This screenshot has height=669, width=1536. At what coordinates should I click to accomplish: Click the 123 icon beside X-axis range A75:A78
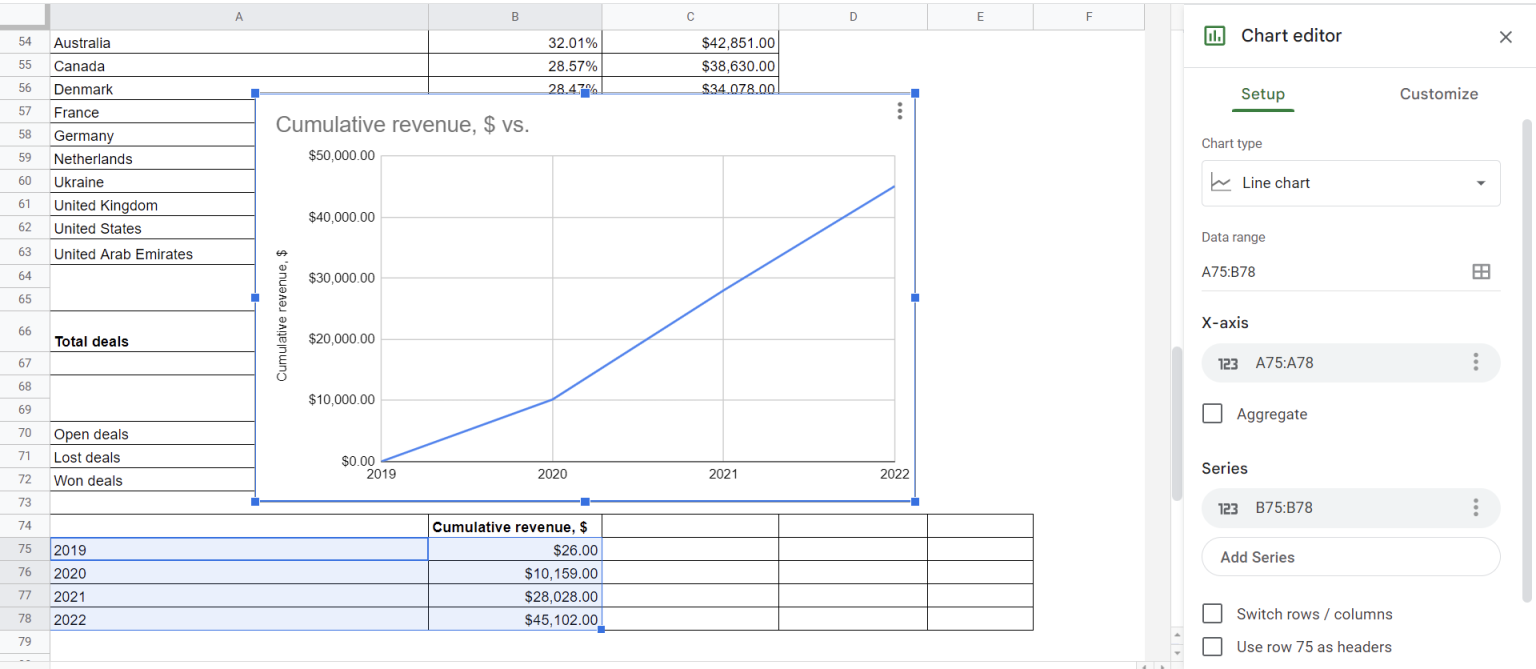[x=1227, y=363]
